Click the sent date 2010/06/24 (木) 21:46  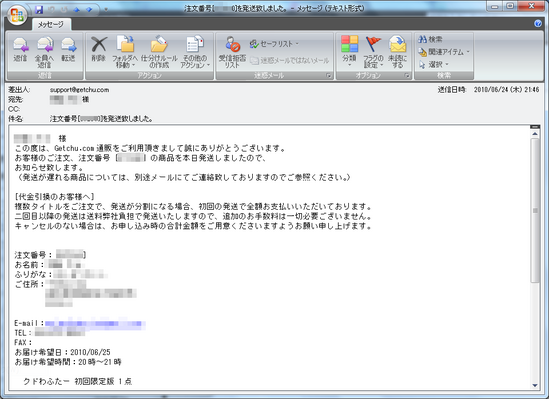506,90
